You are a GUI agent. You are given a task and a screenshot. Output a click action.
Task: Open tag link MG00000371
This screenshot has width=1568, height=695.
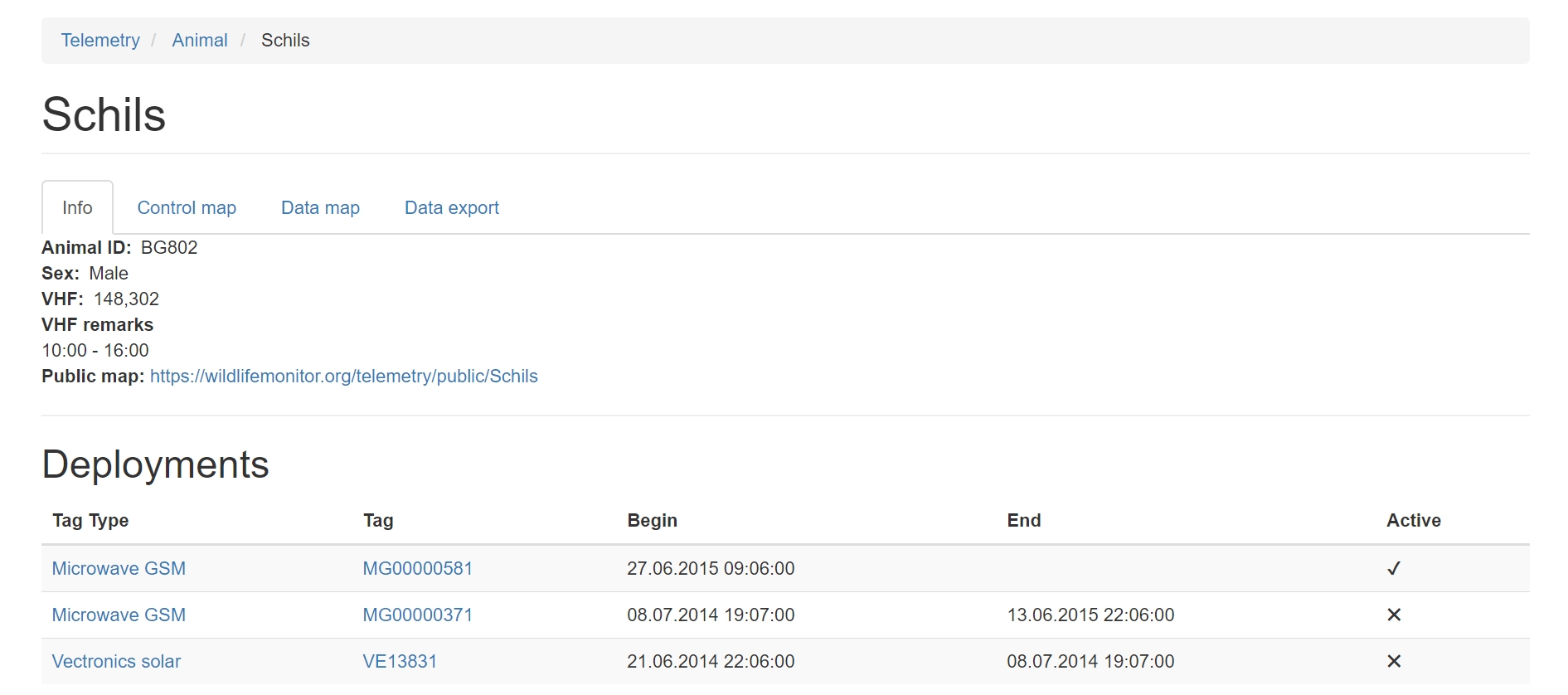[x=417, y=615]
